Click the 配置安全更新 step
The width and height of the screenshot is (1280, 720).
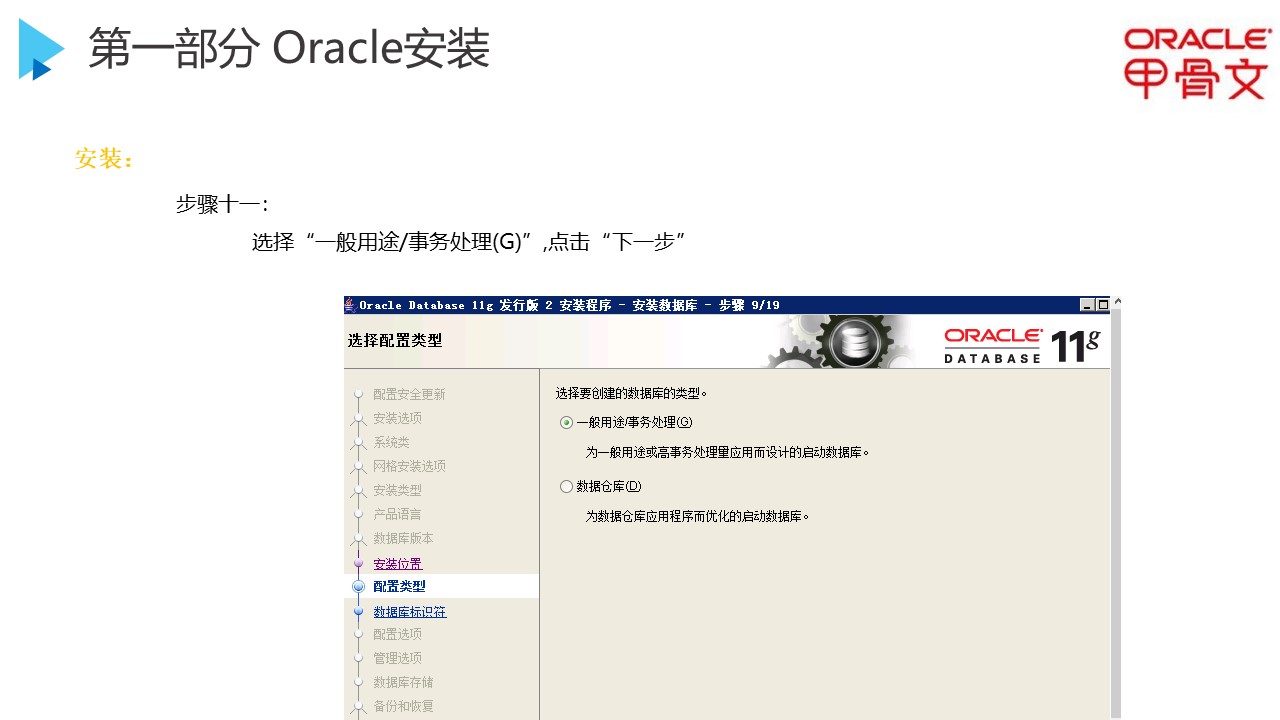point(409,395)
